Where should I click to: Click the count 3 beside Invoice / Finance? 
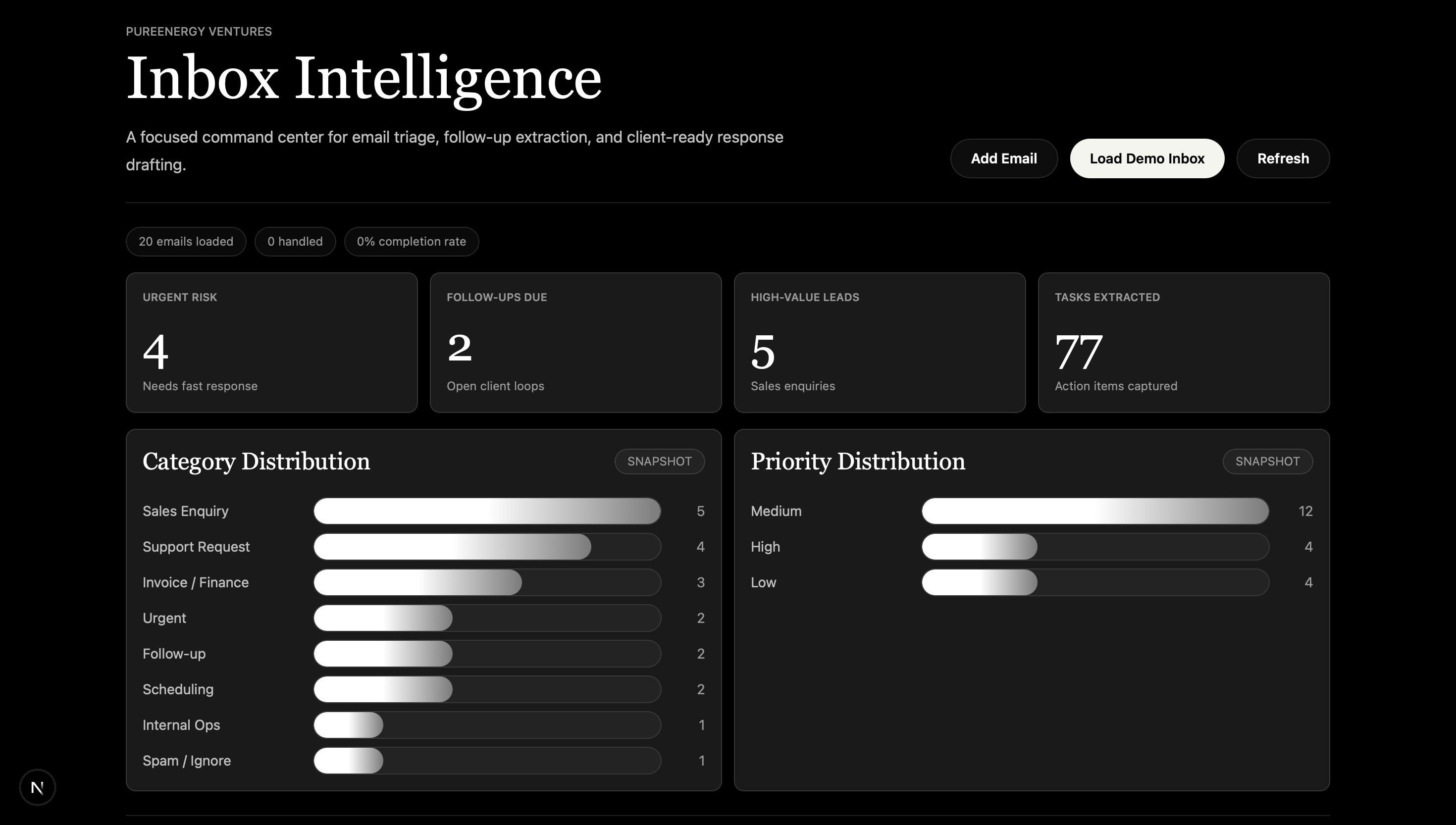click(x=700, y=582)
